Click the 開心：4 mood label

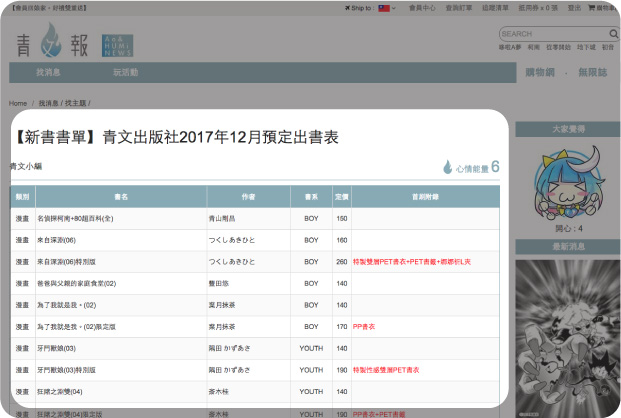pos(569,229)
